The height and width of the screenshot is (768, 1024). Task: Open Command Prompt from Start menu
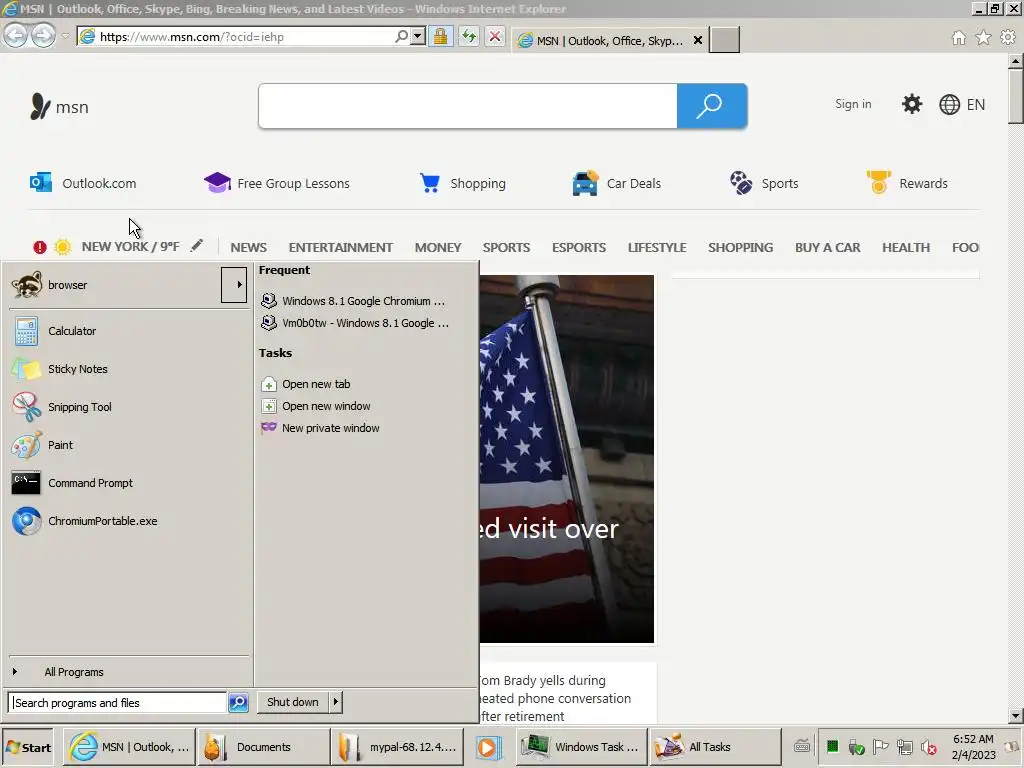[129, 483]
